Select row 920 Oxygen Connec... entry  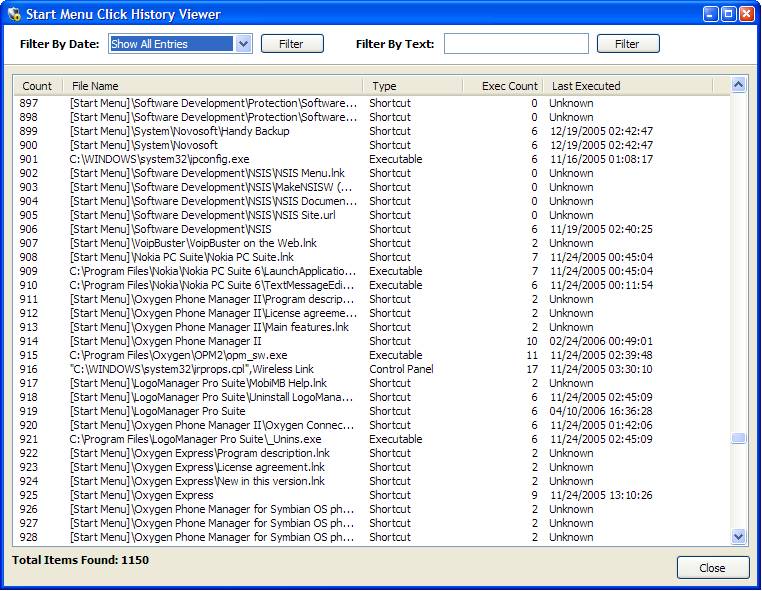(x=372, y=425)
